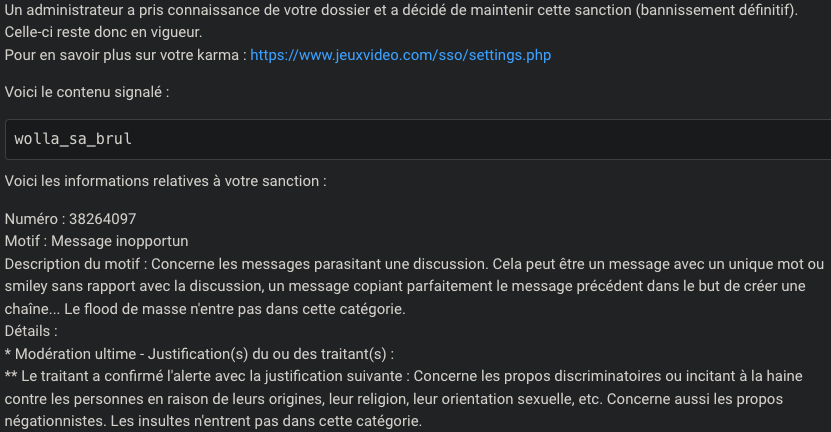Click the 'wolla_sa_brul' text
The height and width of the screenshot is (432, 831).
coord(73,139)
